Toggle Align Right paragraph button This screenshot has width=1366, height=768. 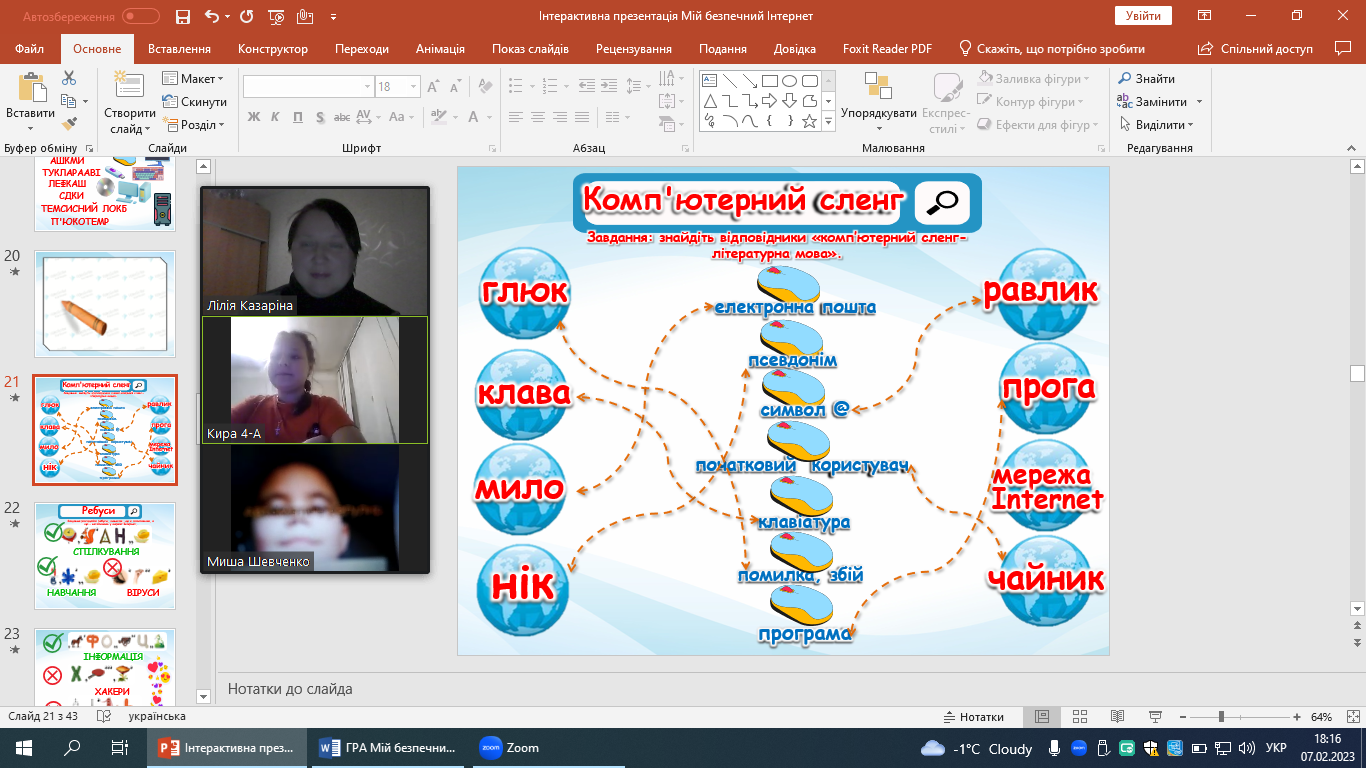pos(560,117)
